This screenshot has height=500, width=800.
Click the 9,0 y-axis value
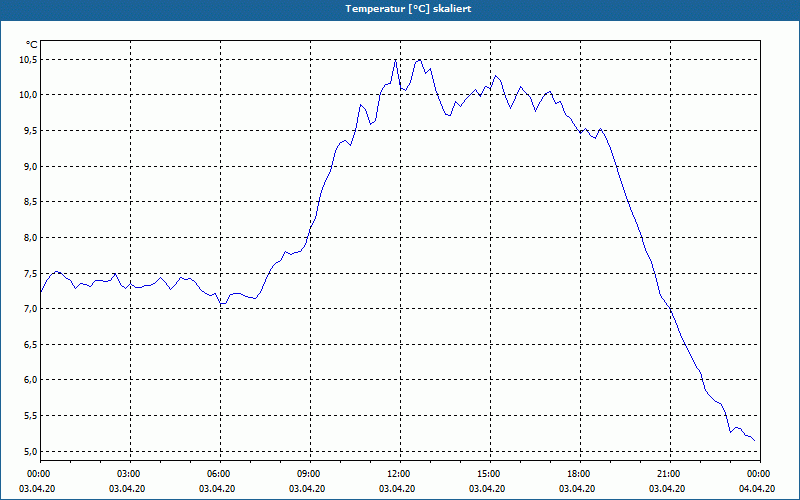pos(30,167)
